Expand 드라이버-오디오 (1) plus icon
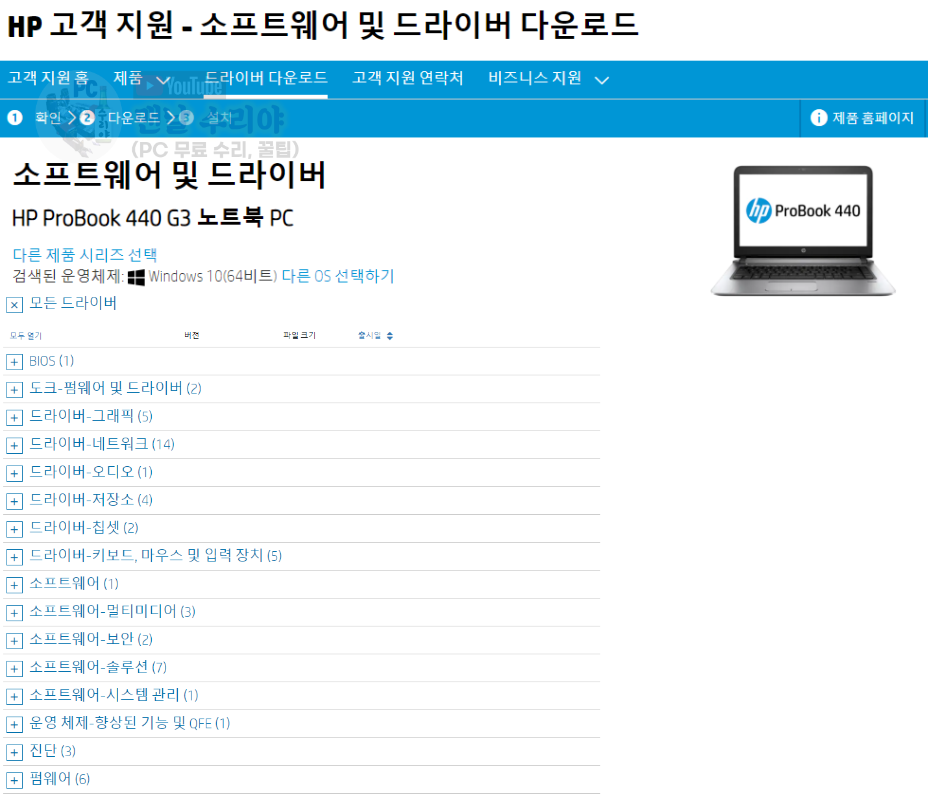Image resolution: width=928 pixels, height=799 pixels. [x=14, y=473]
